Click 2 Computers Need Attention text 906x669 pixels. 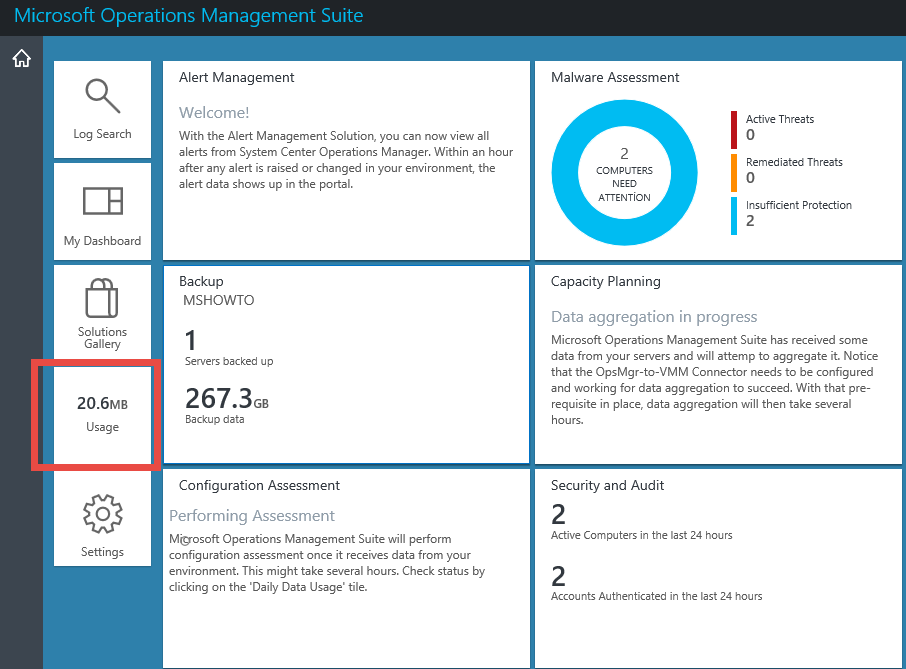(x=624, y=175)
